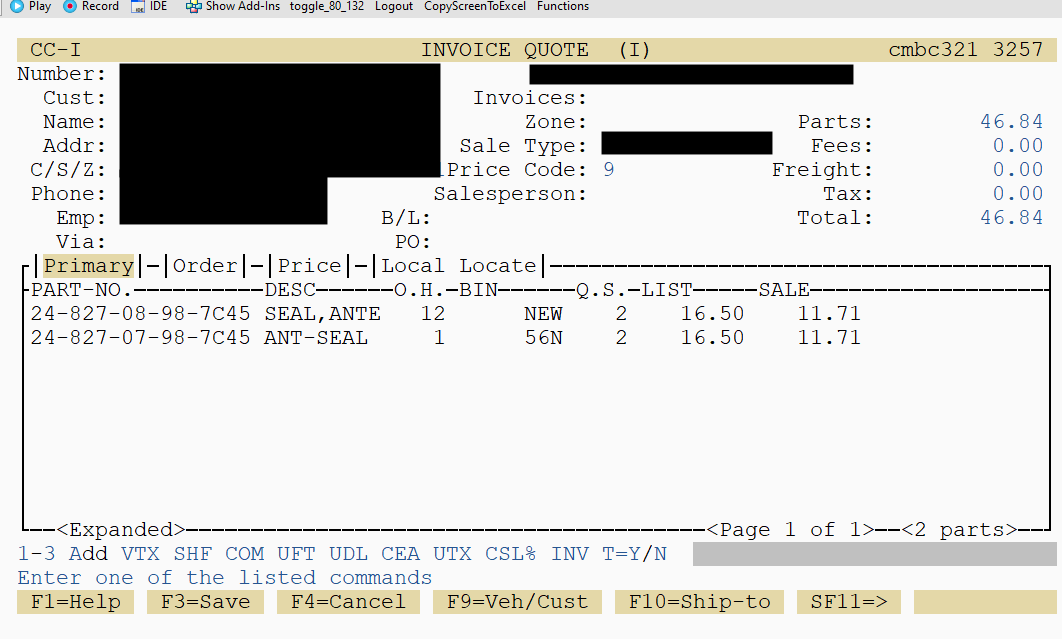Click the Via: field label
Screen dimensions: 1062x639
[81, 242]
